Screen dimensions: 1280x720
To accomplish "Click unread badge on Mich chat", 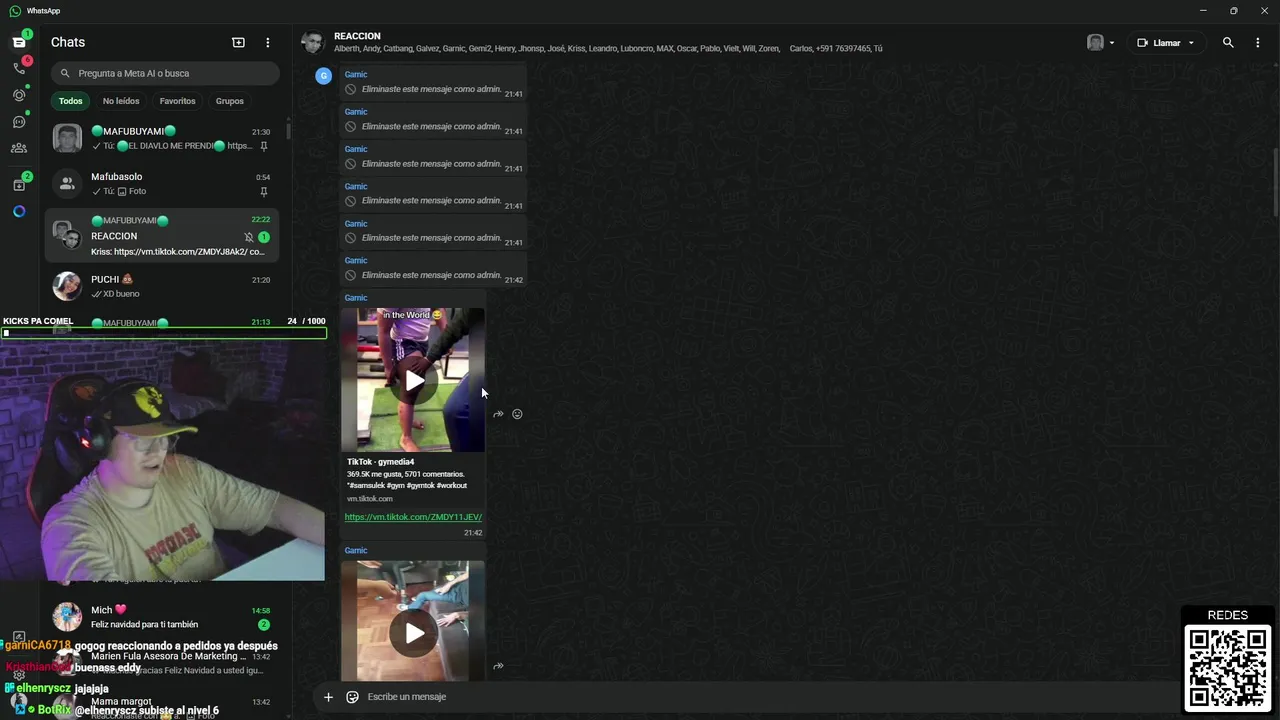I will click(264, 625).
